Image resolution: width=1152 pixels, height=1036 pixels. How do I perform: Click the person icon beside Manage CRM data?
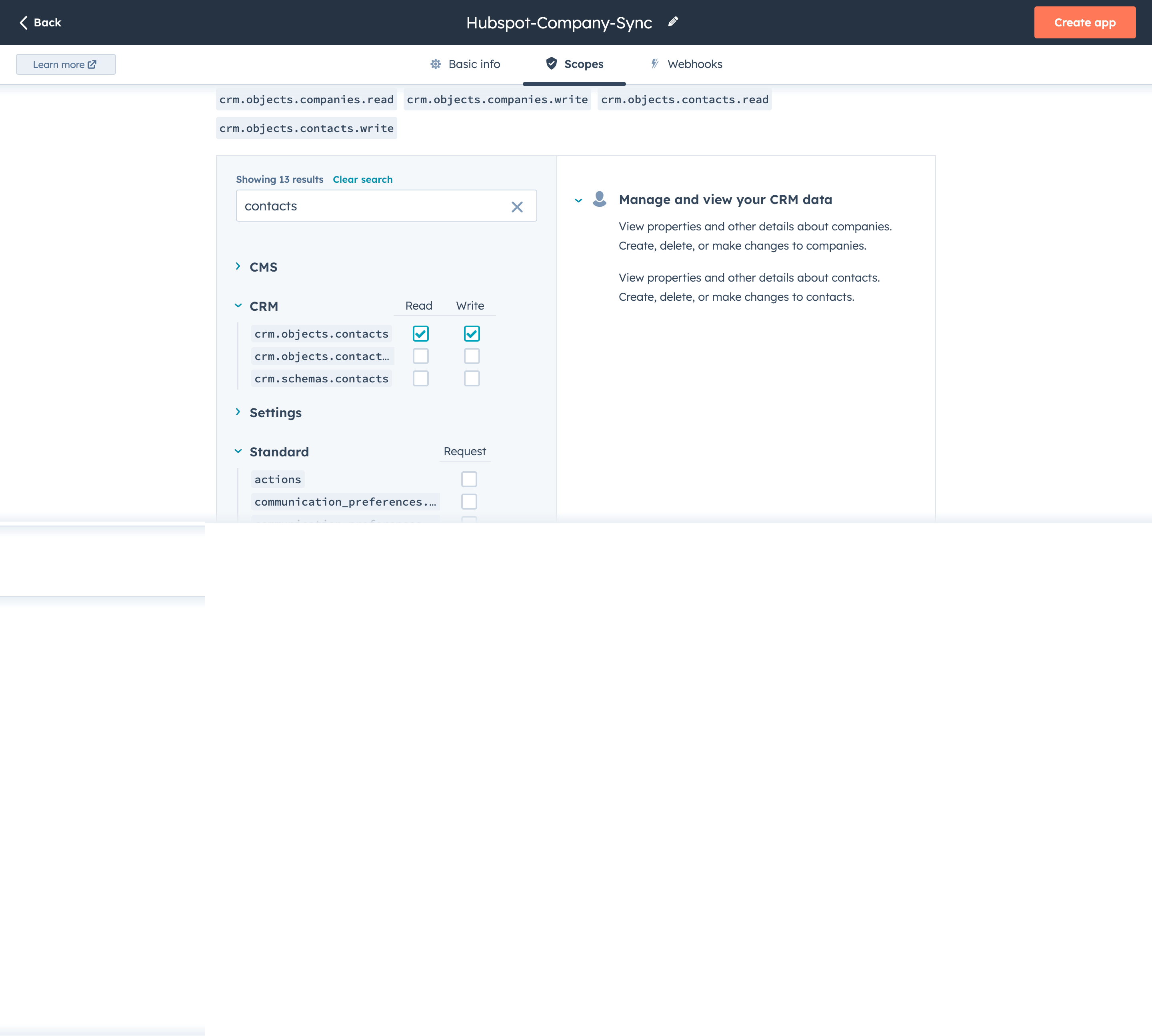tap(599, 199)
